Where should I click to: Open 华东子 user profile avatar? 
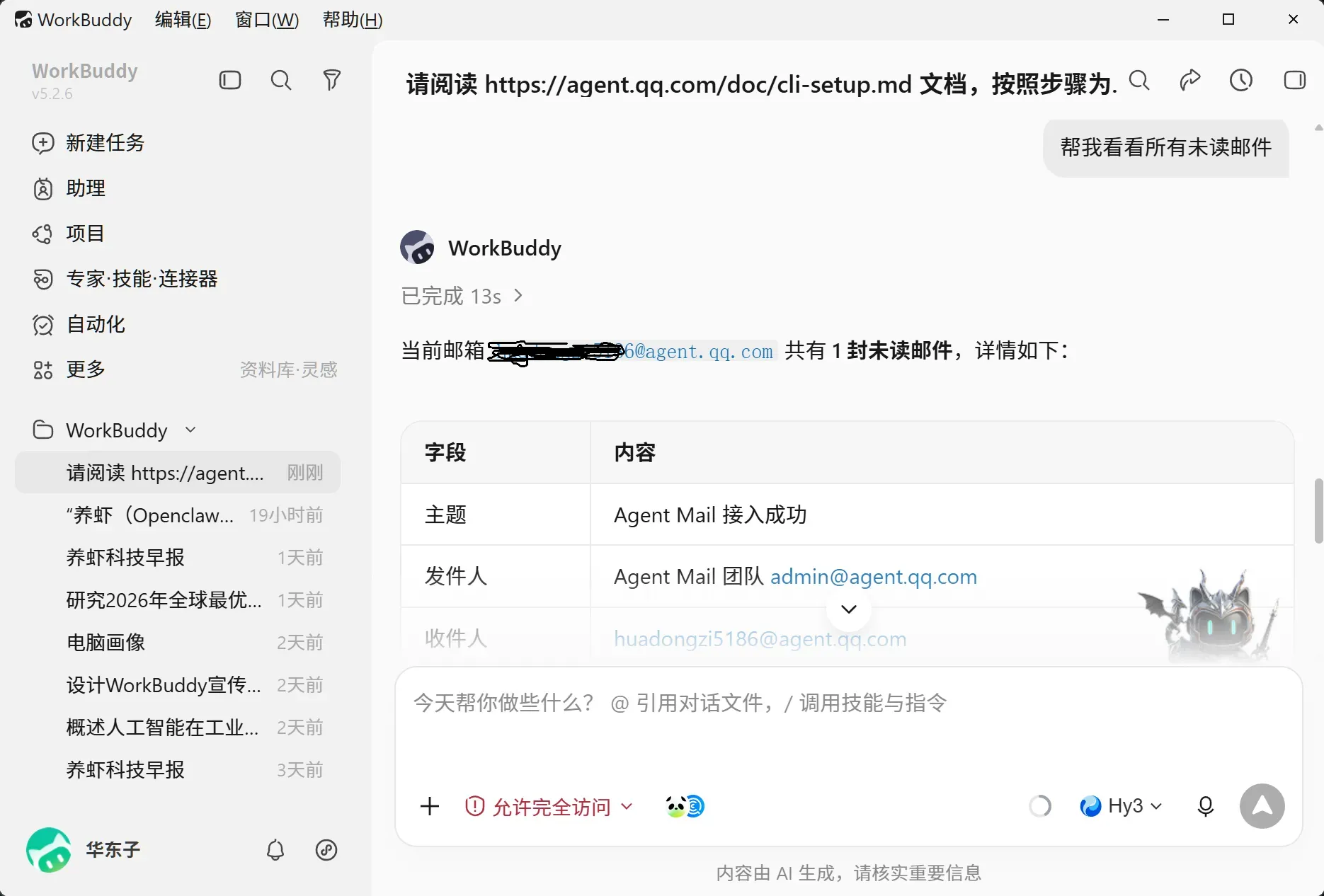pyautogui.click(x=48, y=849)
